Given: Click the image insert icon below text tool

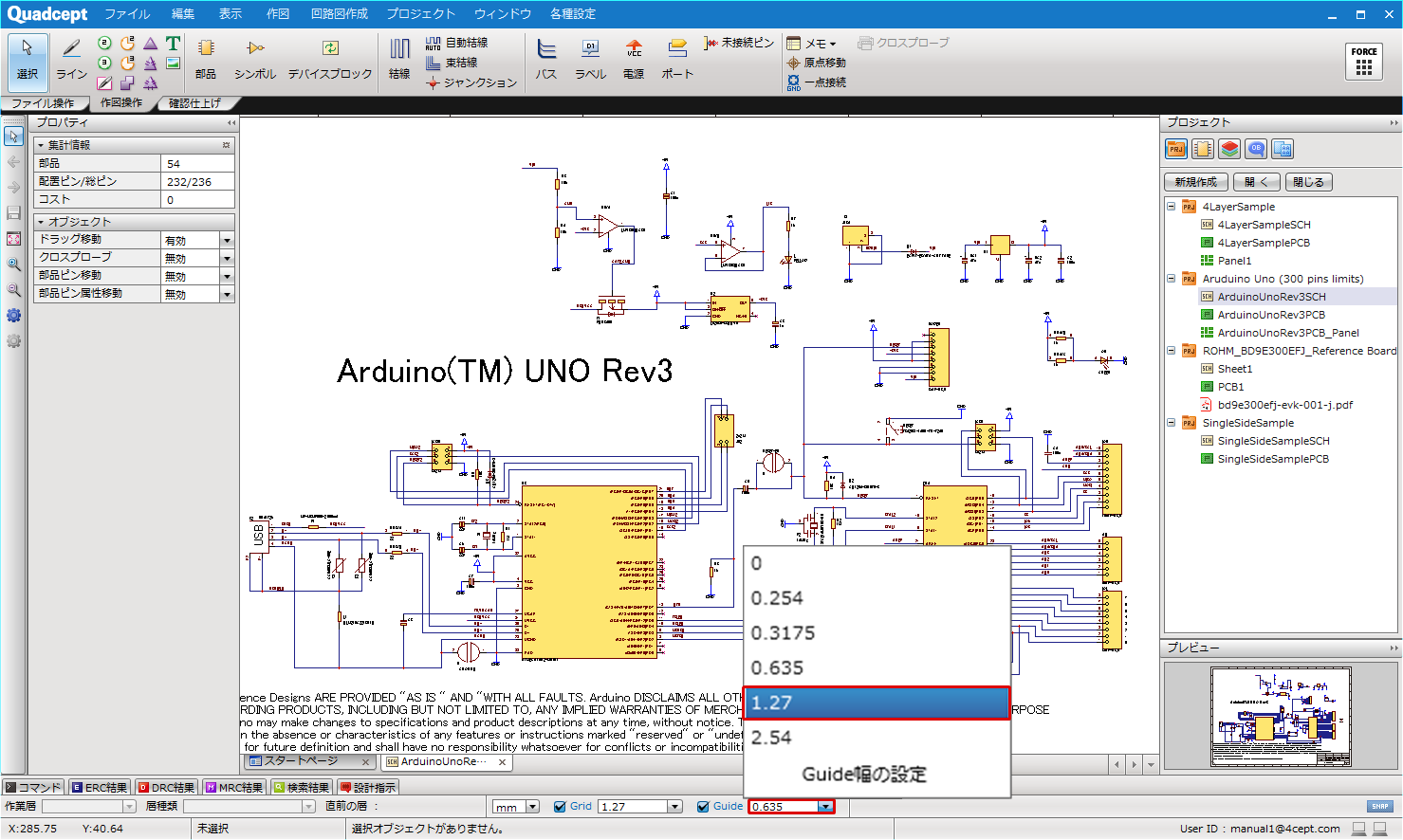Looking at the screenshot, I should (173, 64).
